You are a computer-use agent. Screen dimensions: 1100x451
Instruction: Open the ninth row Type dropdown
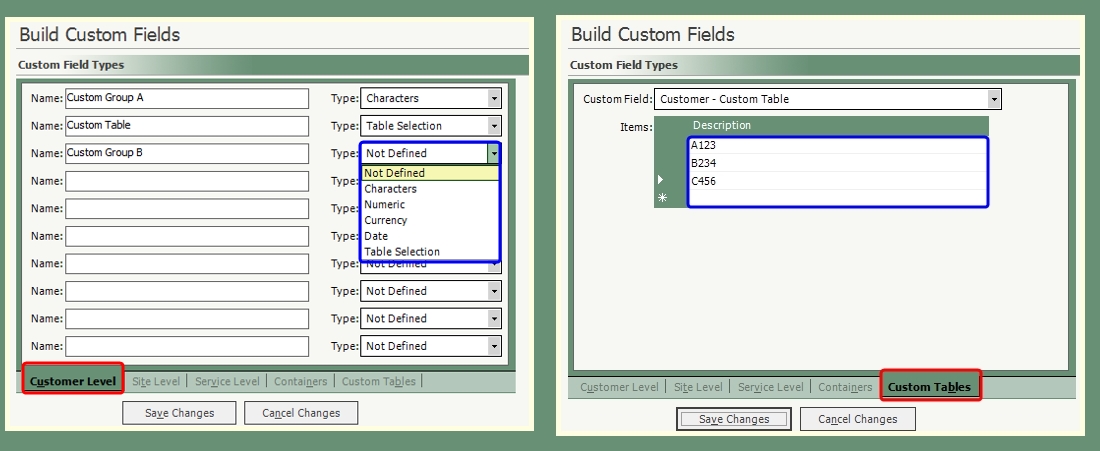[494, 318]
